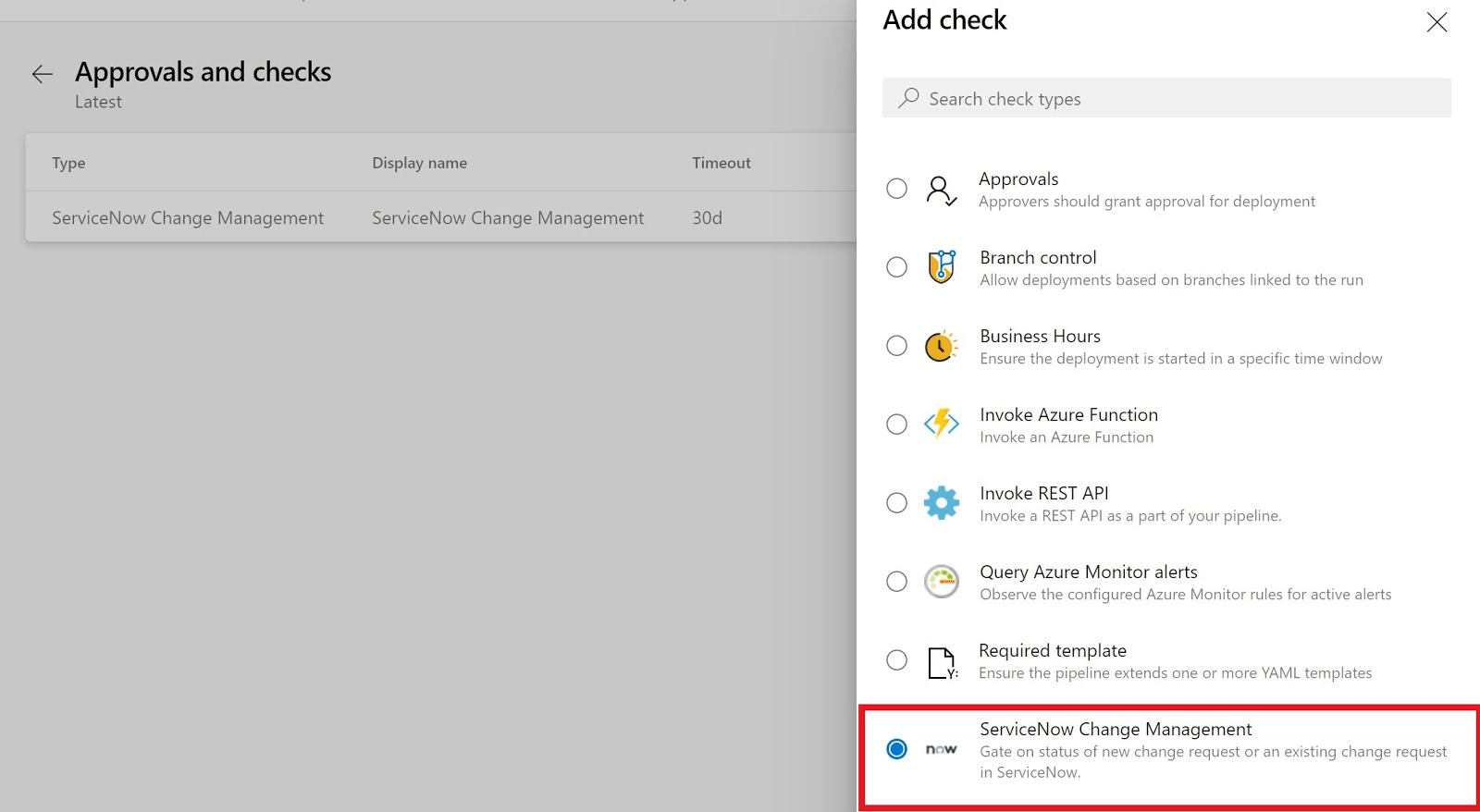Viewport: 1480px width, 812px height.
Task: Click the 'Approvals' check title text
Action: [1018, 178]
